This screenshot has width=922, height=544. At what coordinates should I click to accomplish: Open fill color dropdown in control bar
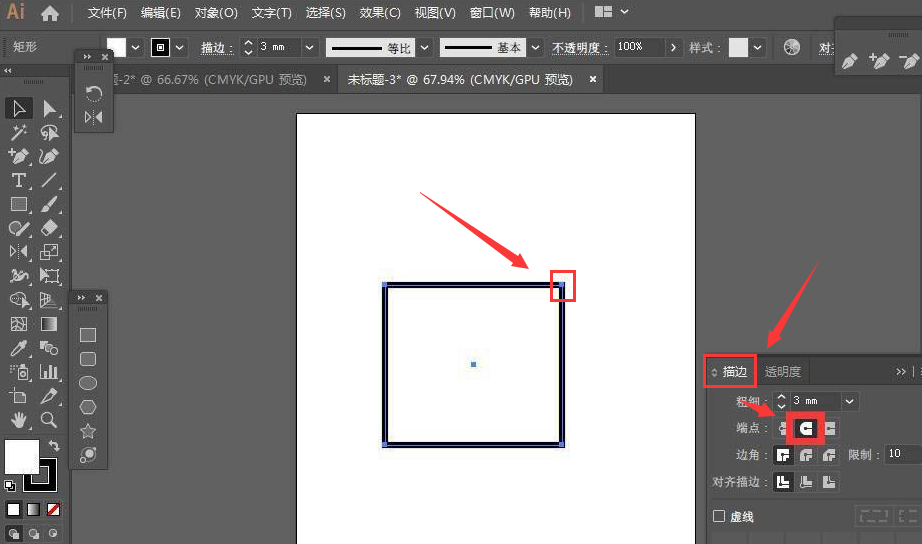tap(135, 48)
